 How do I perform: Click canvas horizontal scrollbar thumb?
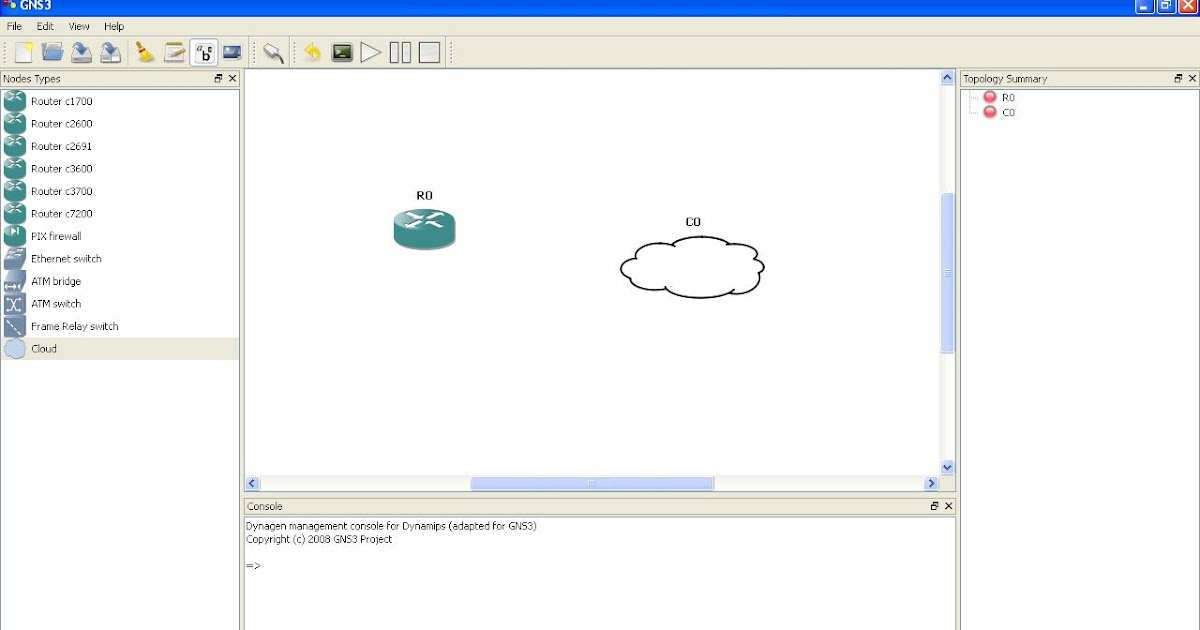pos(592,483)
